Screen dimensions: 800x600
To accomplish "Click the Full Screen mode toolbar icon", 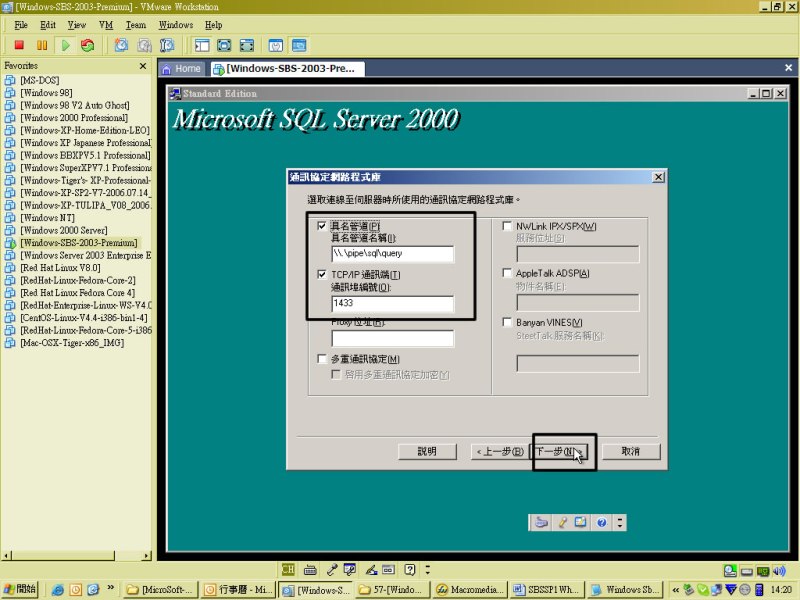I will click(x=246, y=45).
